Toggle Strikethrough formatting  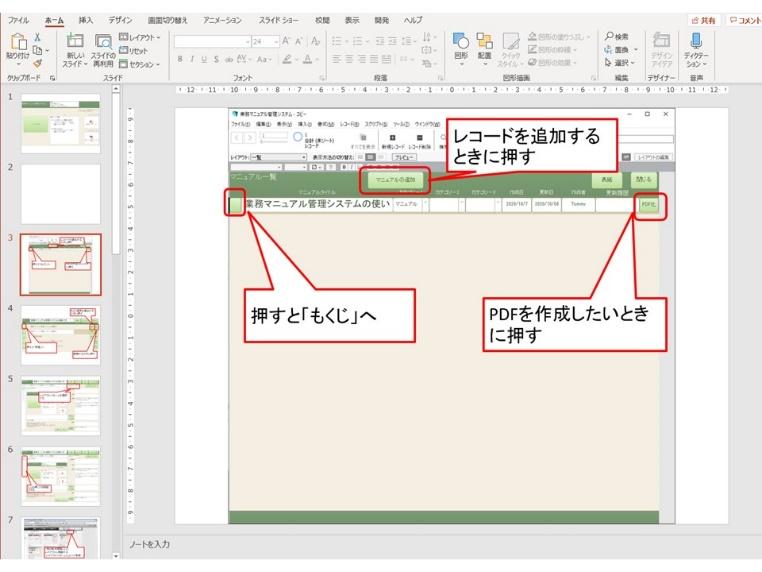tap(229, 59)
